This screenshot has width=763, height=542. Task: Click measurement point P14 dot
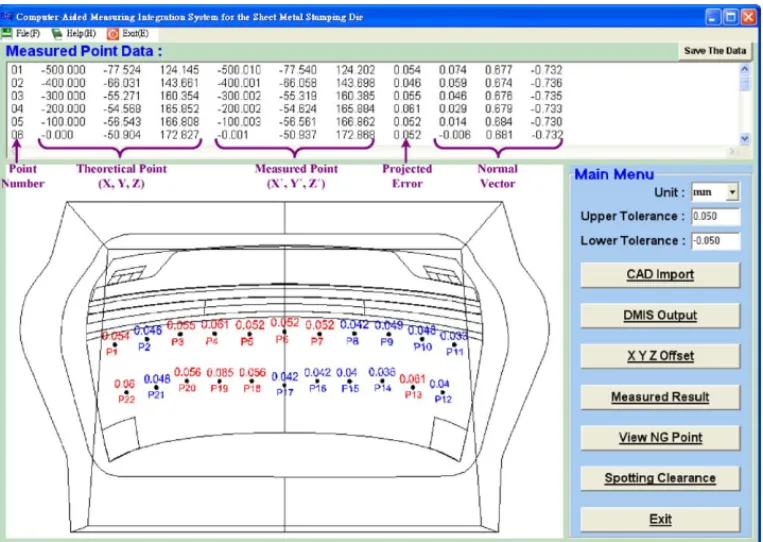point(382,381)
